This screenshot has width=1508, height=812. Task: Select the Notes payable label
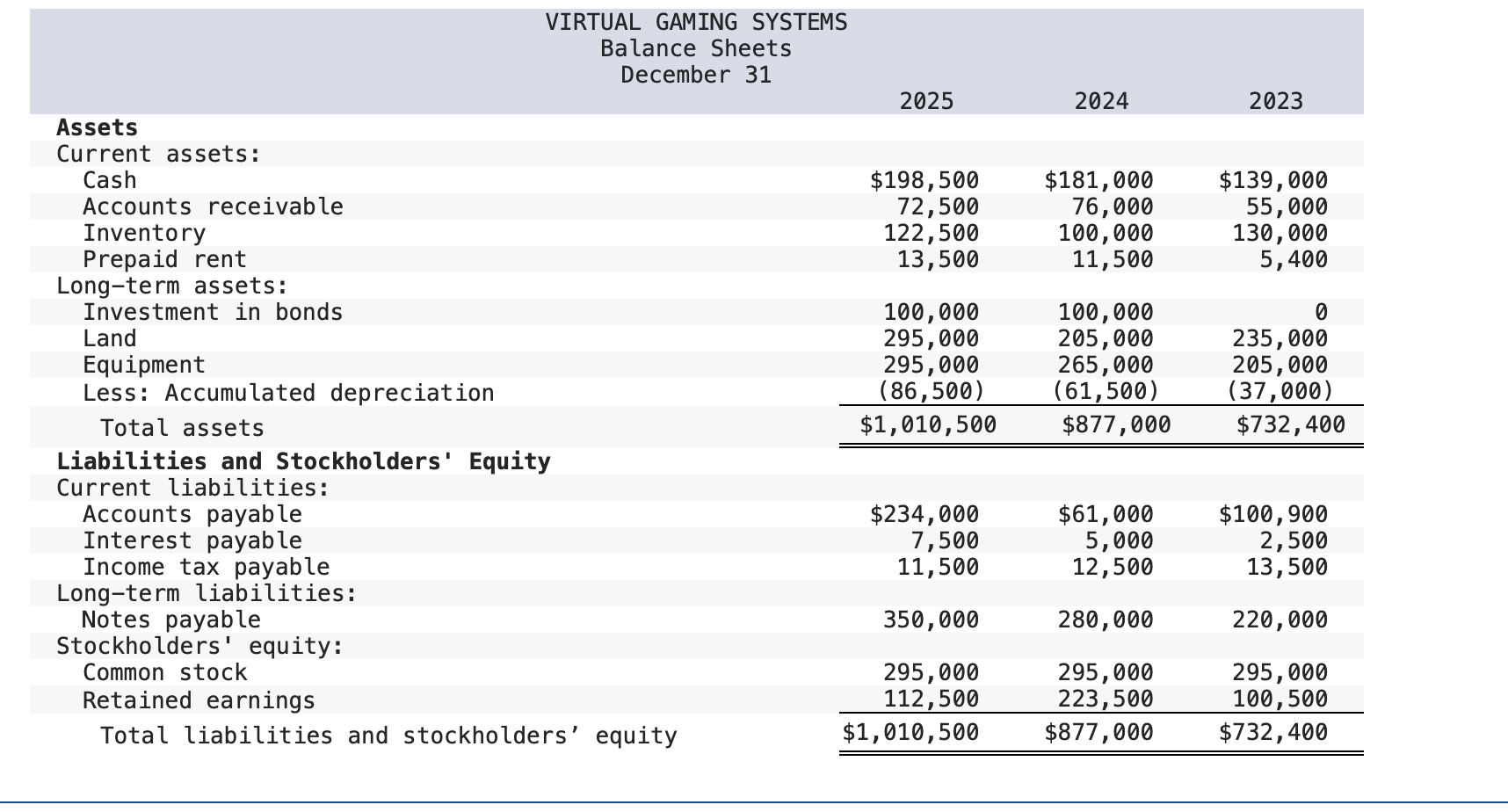point(171,620)
